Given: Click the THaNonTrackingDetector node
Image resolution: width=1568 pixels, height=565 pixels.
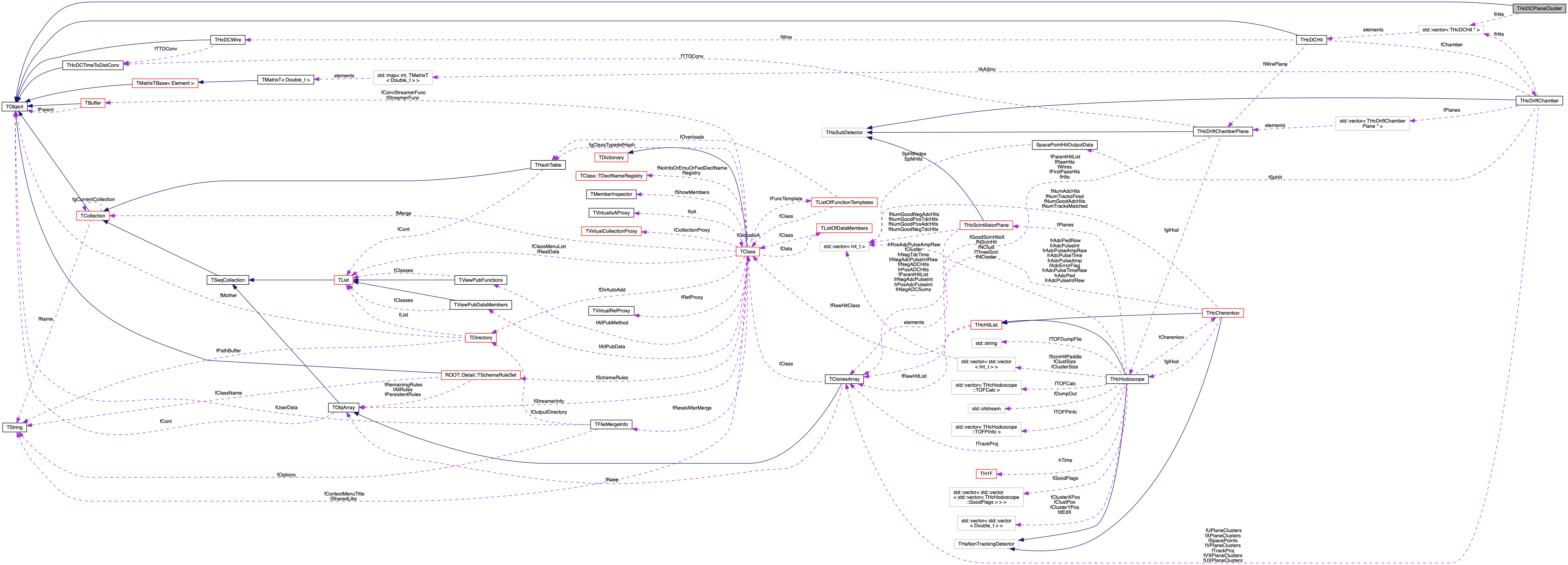Looking at the screenshot, I should point(986,544).
